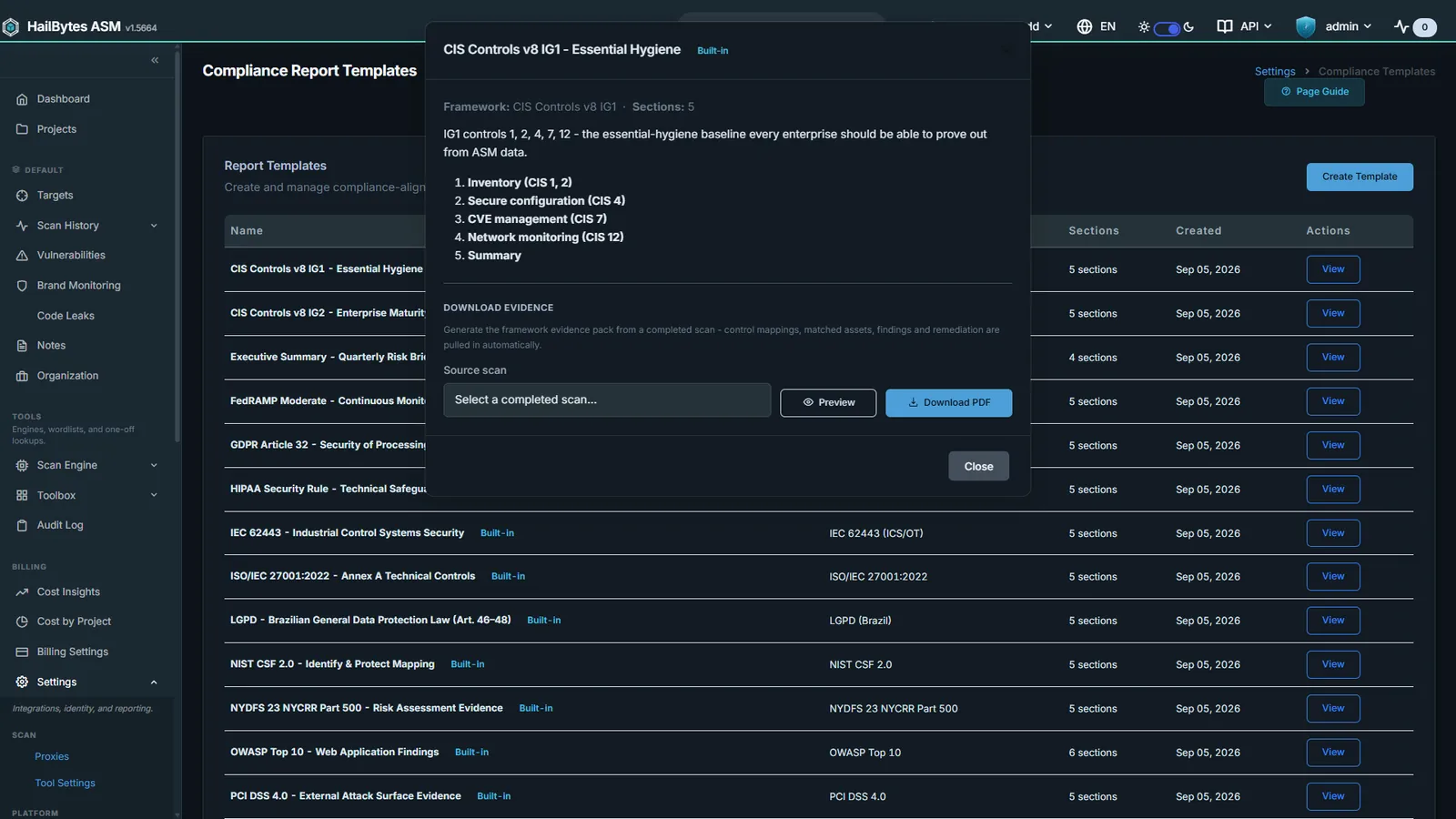Collapse the Settings section chevron

pyautogui.click(x=154, y=682)
